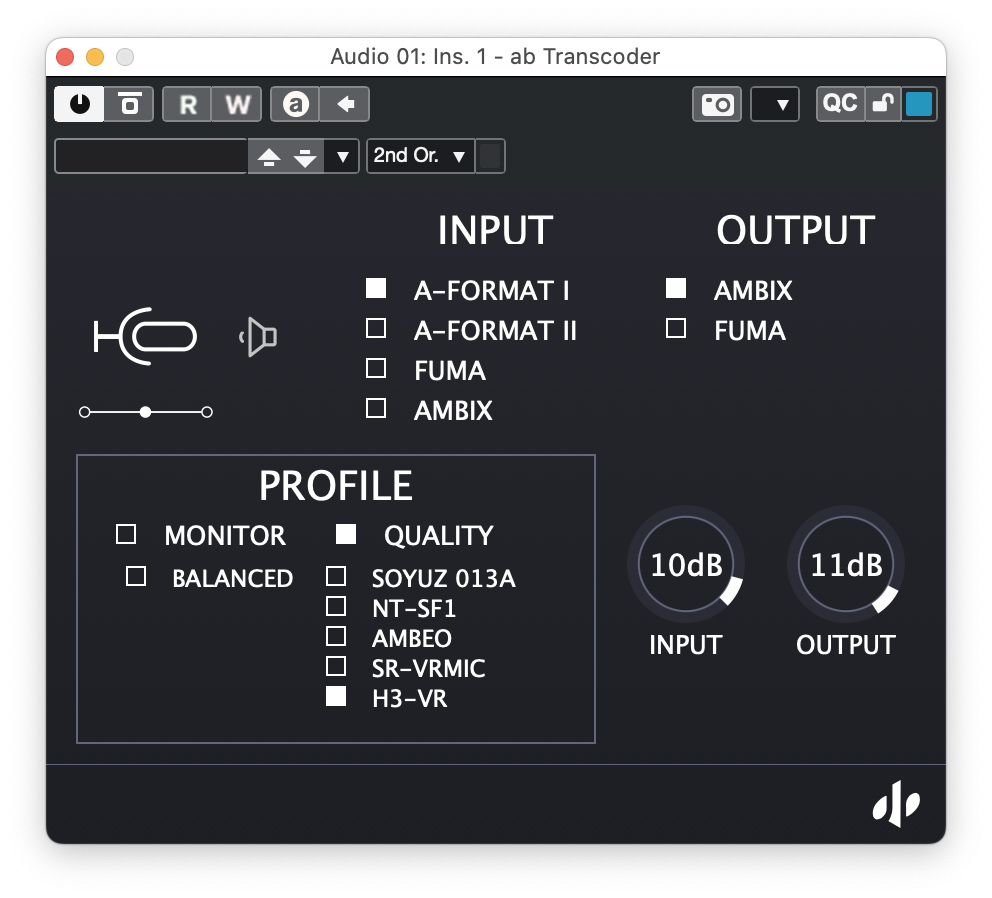Screen dimensions: 992x898
Task: Click the 'PROFILE' heading text
Action: coord(335,485)
